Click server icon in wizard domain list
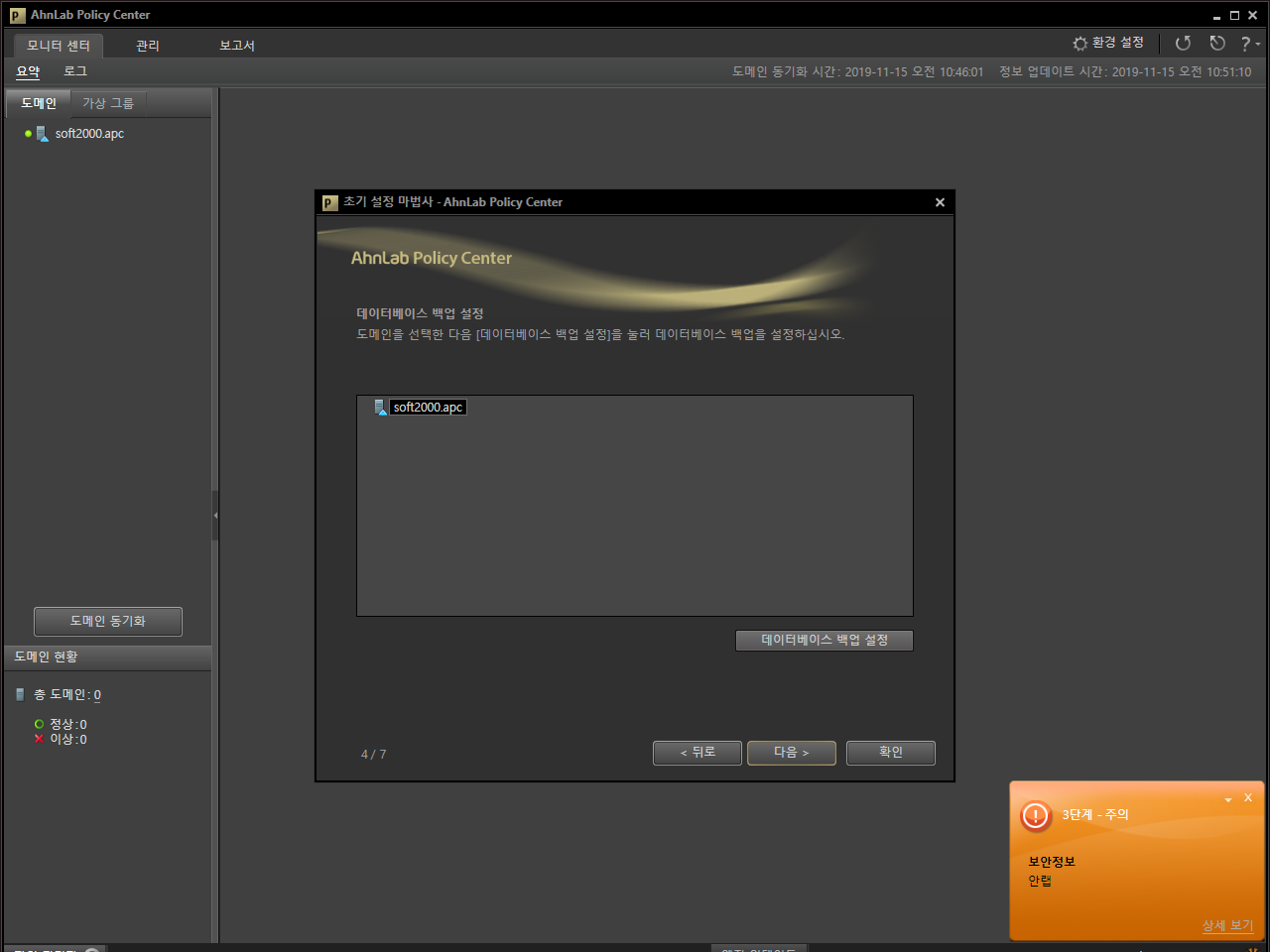The height and width of the screenshot is (952, 1270). (x=380, y=408)
